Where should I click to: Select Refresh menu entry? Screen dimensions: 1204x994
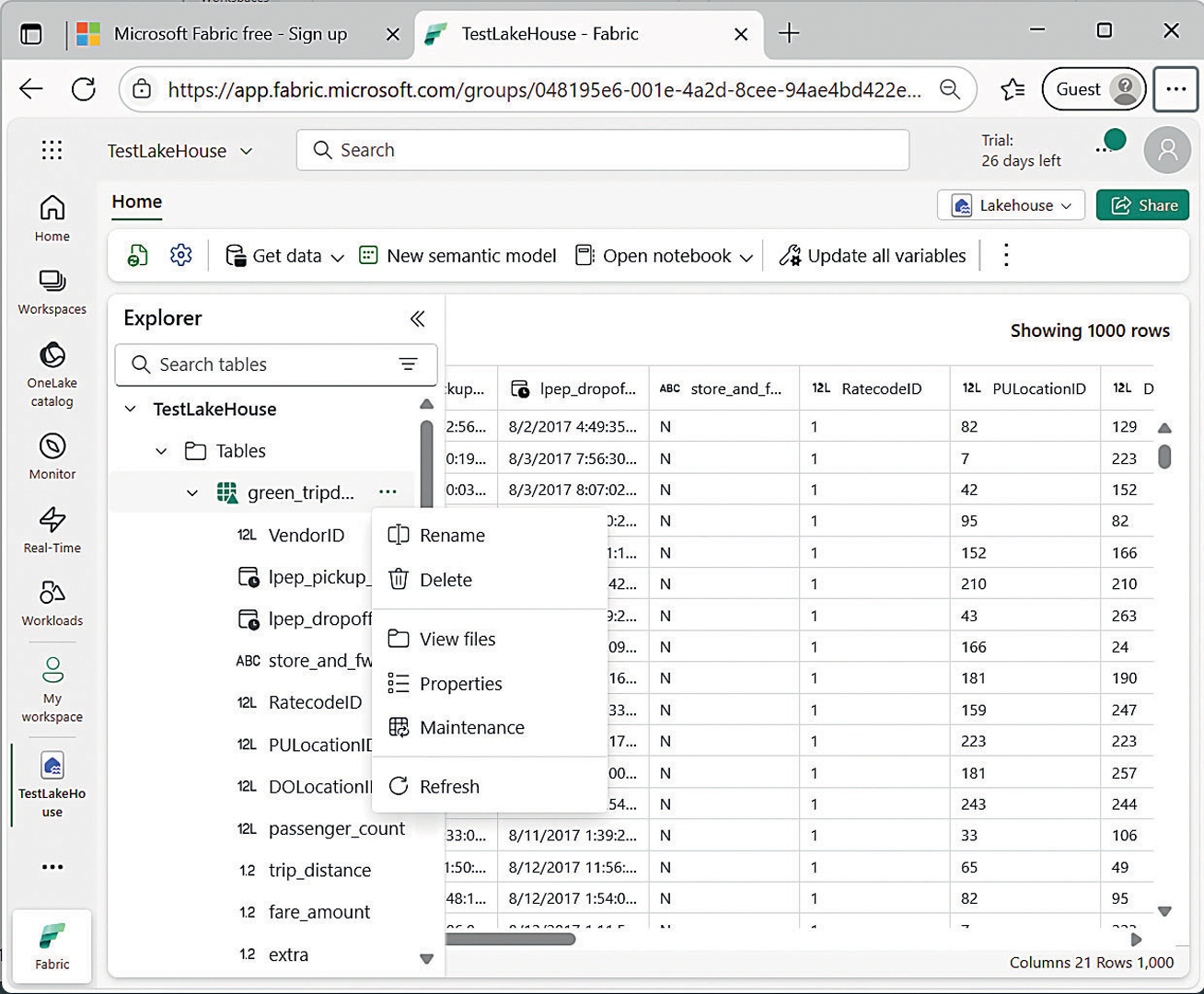click(490, 786)
